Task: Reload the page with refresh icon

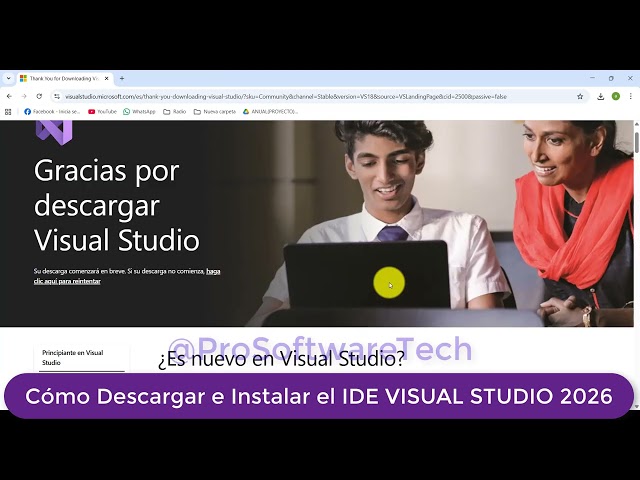Action: (x=39, y=96)
